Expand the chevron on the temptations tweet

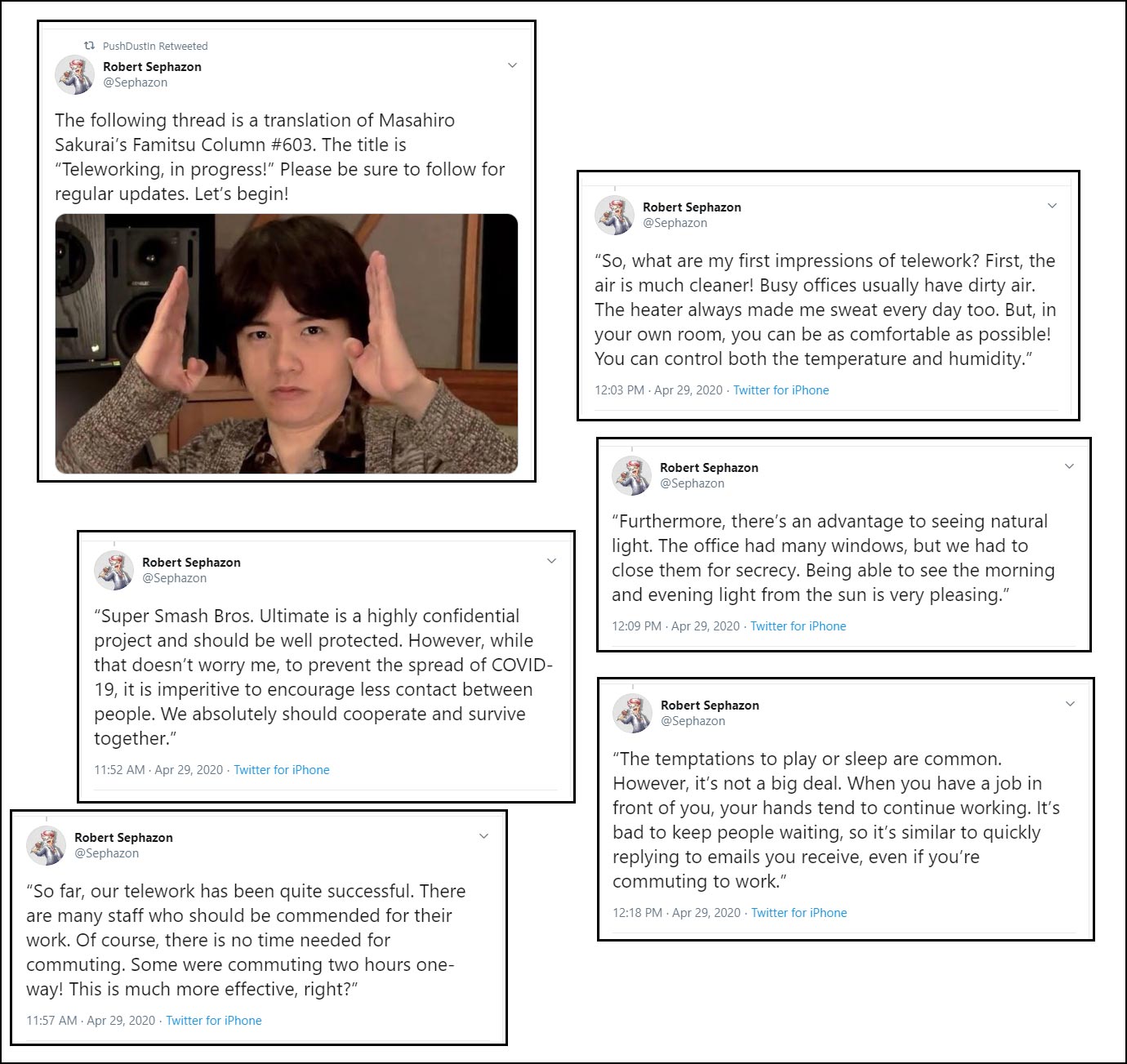point(1070,703)
